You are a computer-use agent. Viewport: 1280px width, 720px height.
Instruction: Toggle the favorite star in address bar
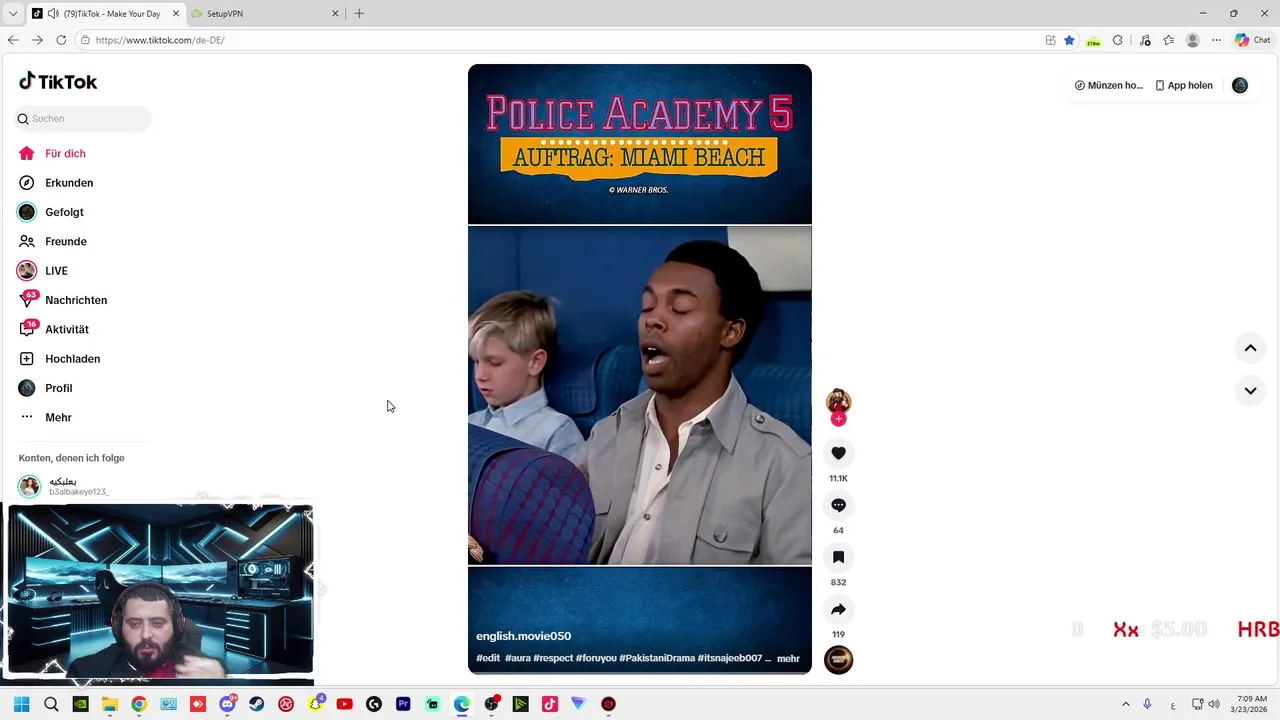point(1069,40)
